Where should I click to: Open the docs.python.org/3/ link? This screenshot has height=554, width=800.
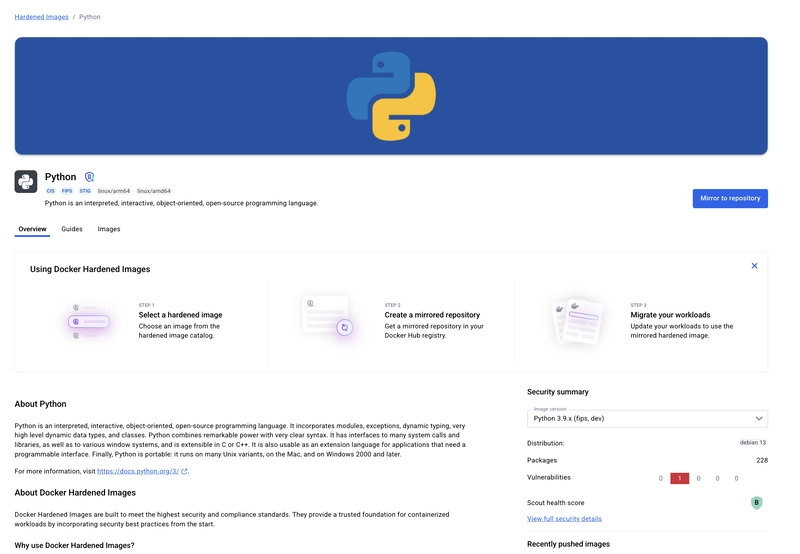pos(138,471)
